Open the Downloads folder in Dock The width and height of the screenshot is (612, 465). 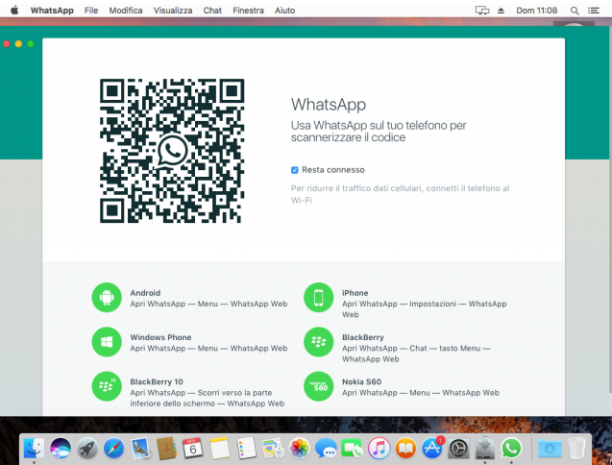click(x=550, y=448)
